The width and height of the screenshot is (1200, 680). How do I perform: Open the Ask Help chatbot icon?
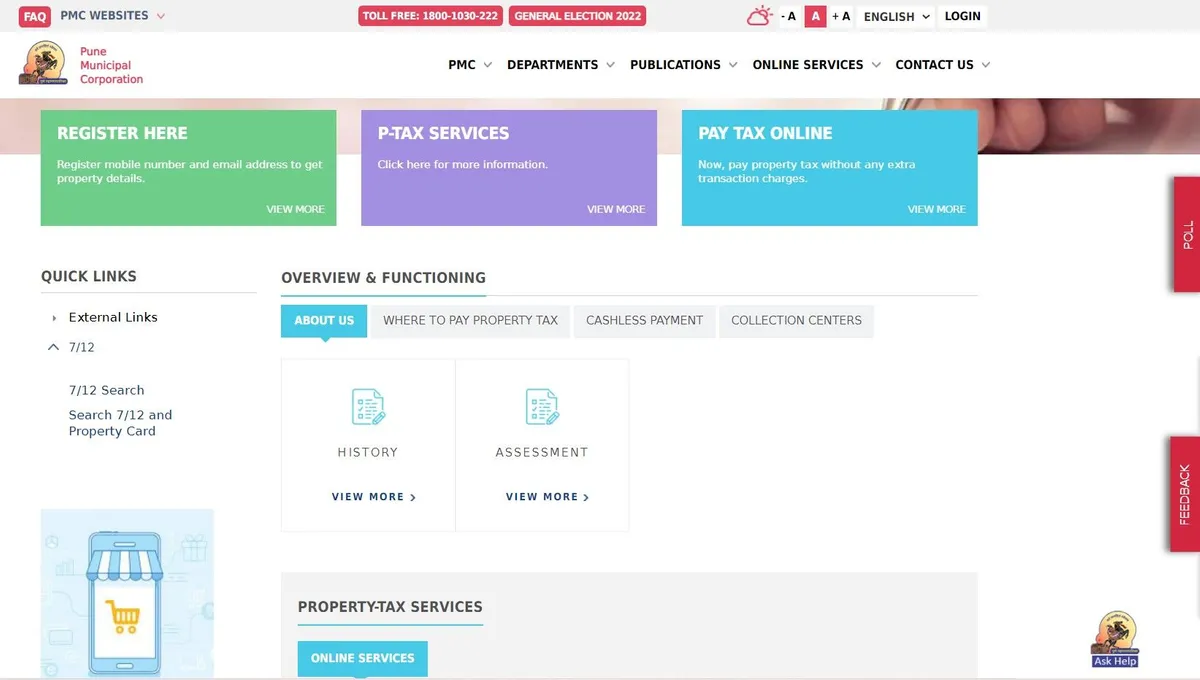(1115, 638)
